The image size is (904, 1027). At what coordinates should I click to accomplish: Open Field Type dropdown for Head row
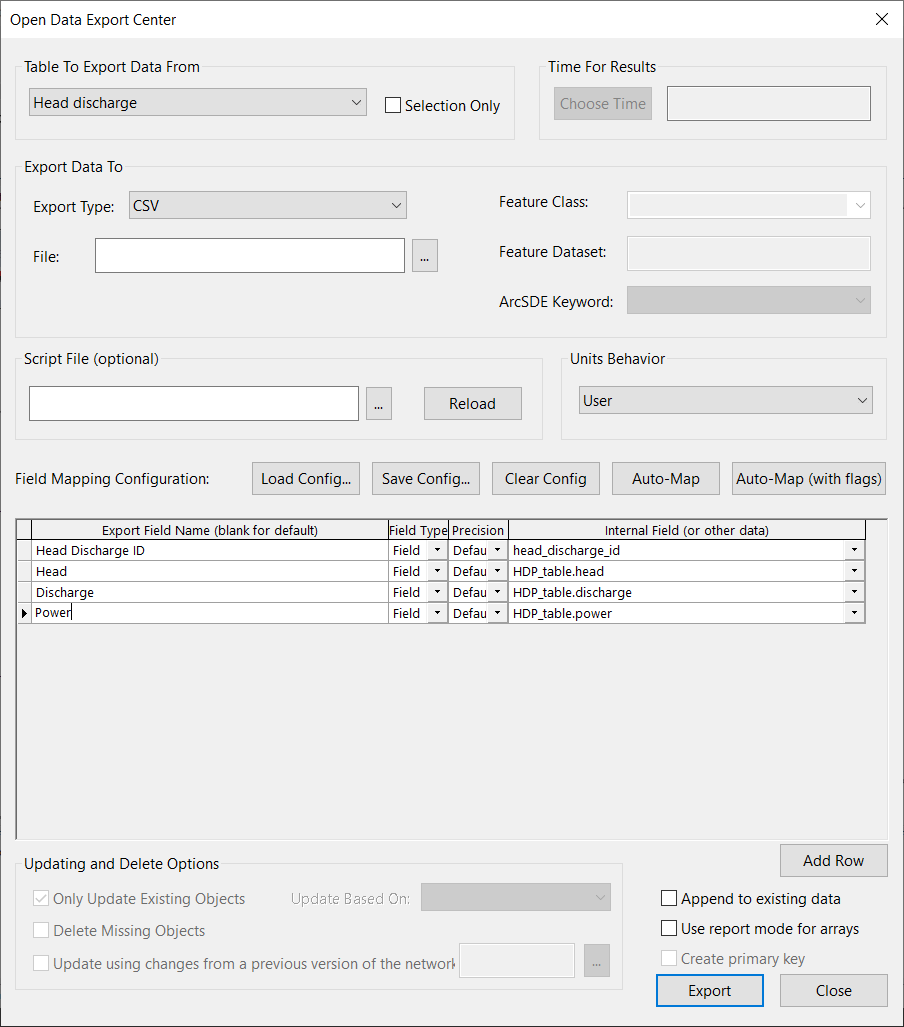pos(435,571)
